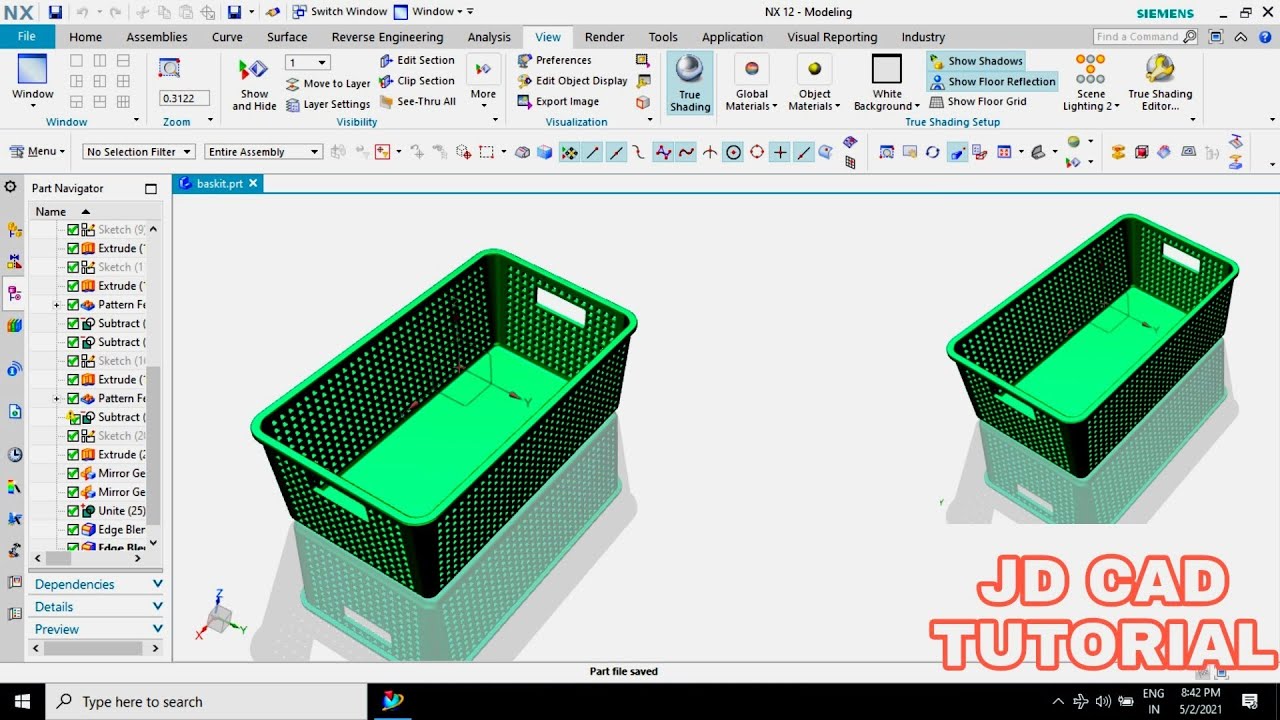Uncheck checkbox of Sketch (20 feature
The image size is (1280, 720).
(73, 436)
